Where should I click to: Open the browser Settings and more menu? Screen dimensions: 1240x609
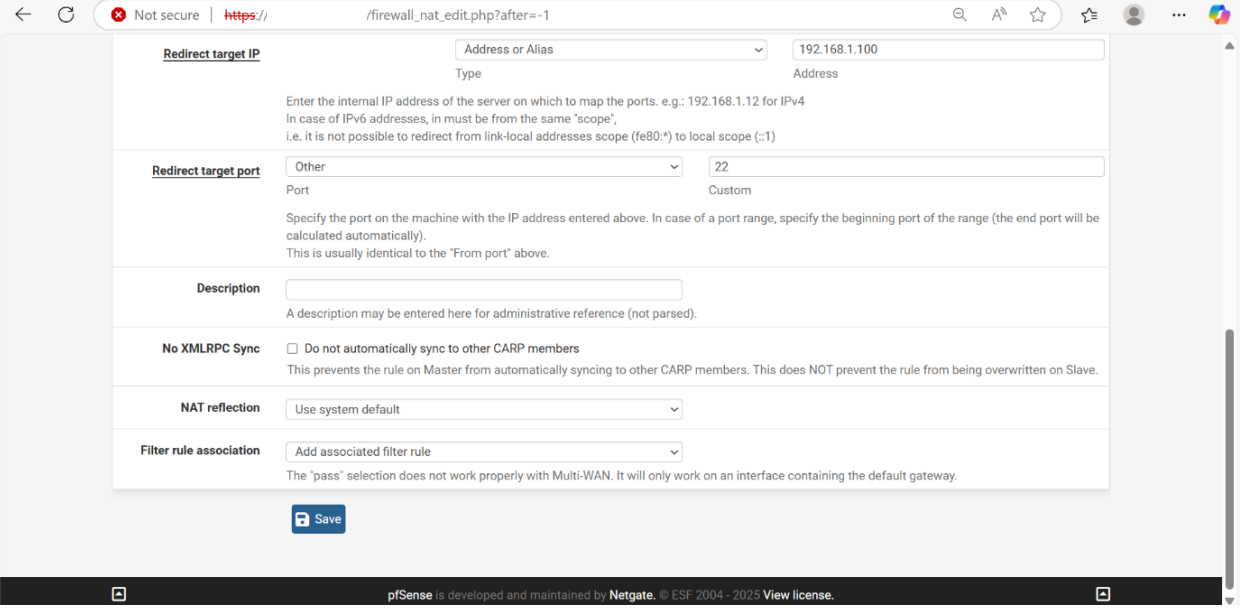[1179, 15]
